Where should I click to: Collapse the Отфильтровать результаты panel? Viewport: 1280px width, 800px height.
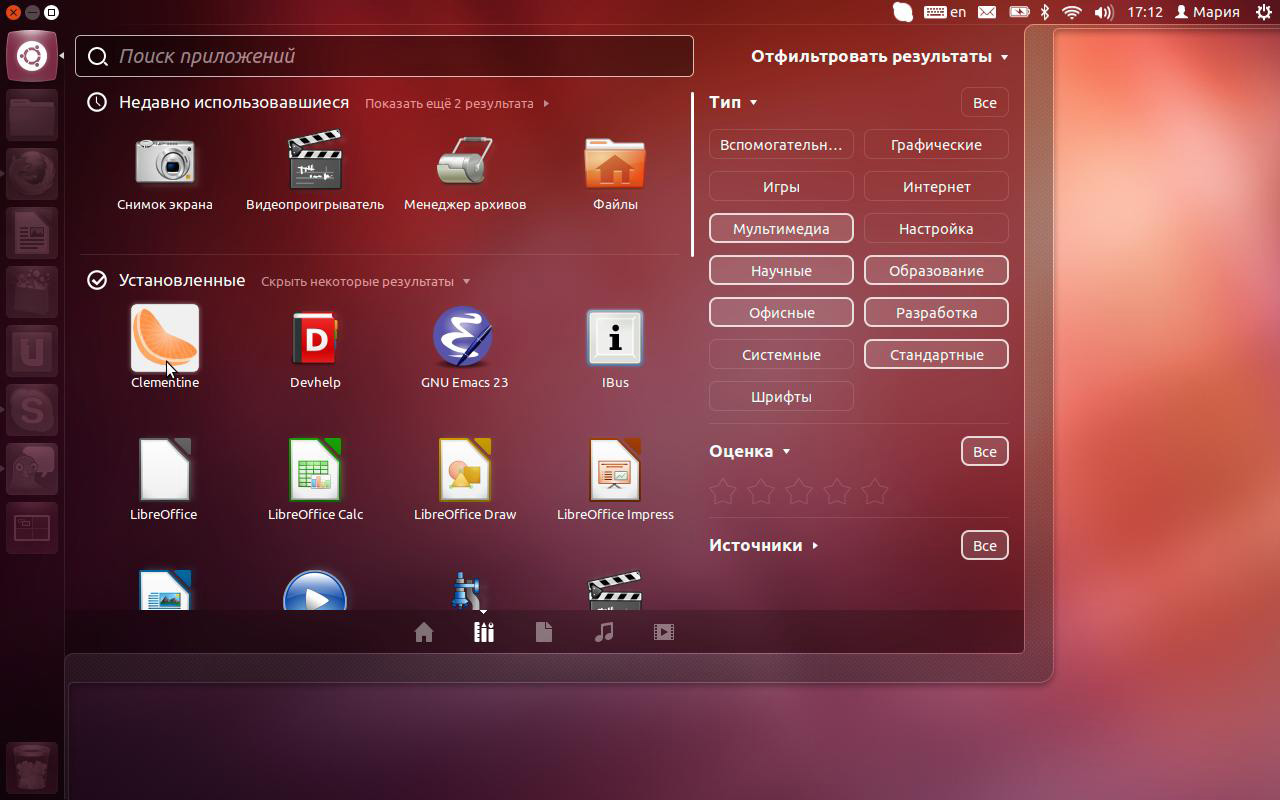880,57
